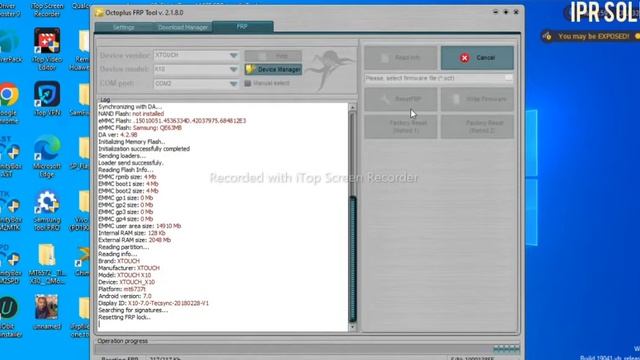Screen dimensions: 640x360
Task: Select the FRP tab
Action: 242,27
